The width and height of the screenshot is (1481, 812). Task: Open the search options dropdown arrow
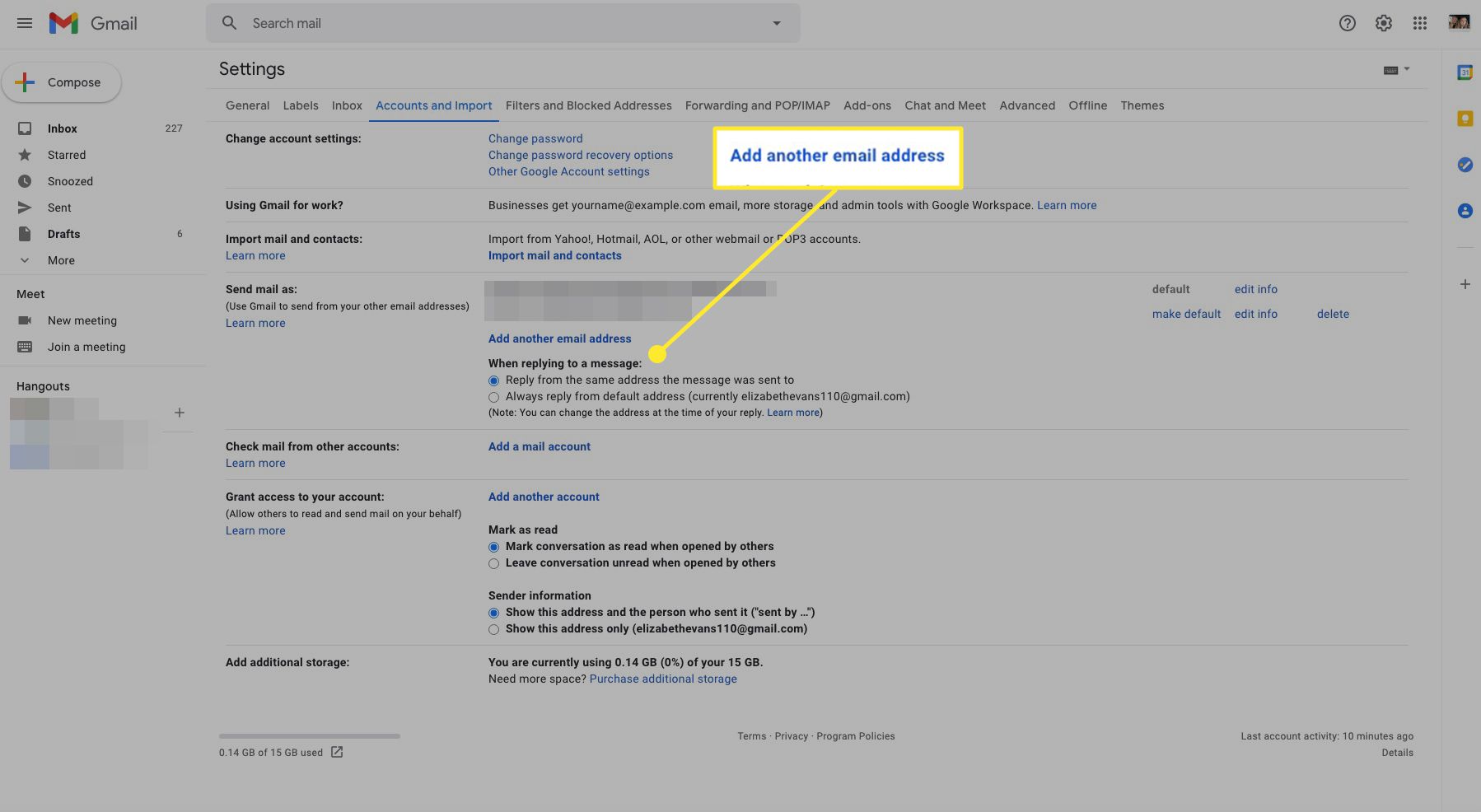[776, 23]
